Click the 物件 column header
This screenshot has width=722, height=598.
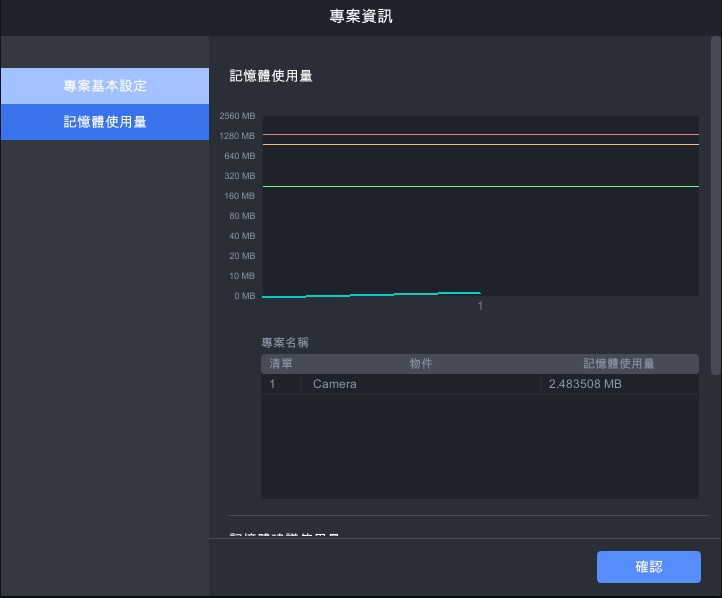click(420, 364)
